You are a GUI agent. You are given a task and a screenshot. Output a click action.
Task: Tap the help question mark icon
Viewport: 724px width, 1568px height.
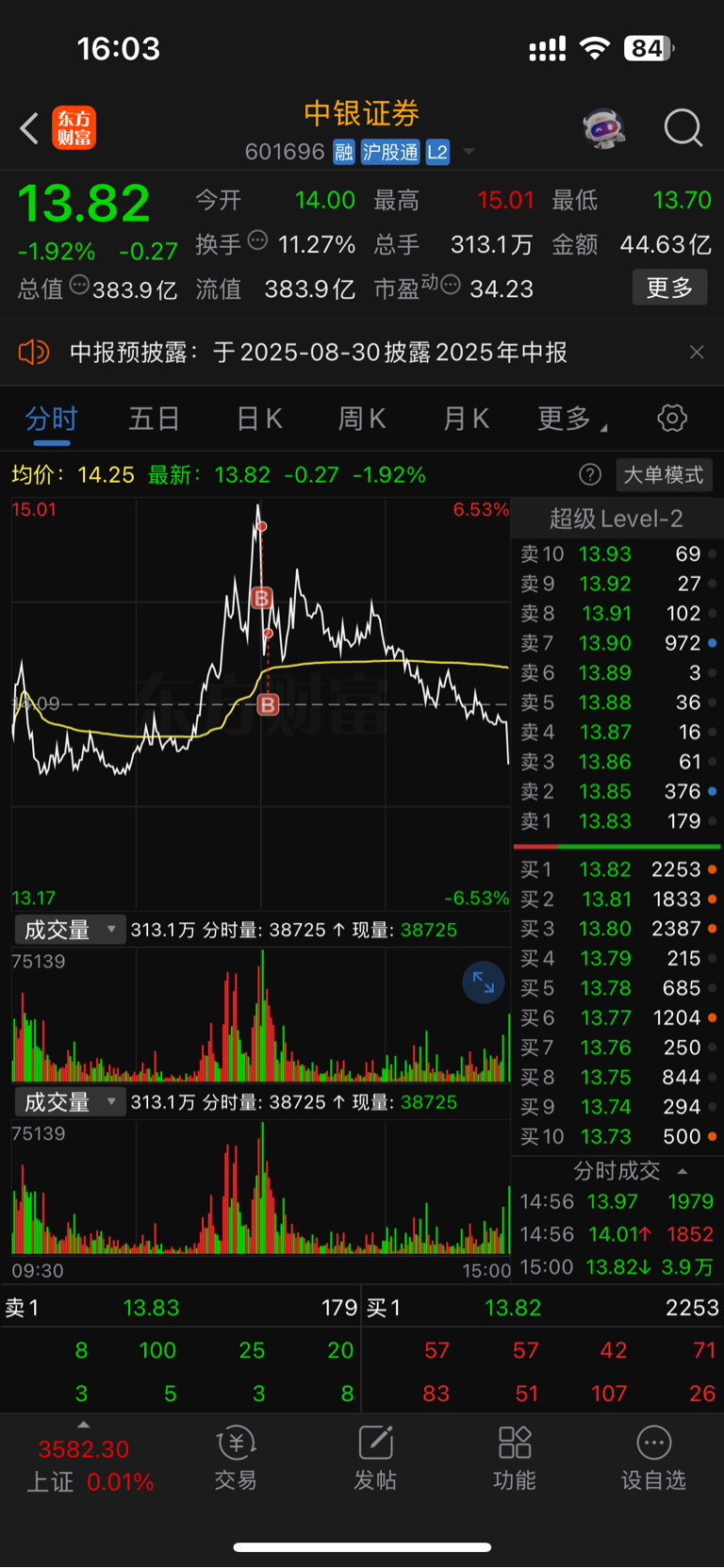pos(590,474)
